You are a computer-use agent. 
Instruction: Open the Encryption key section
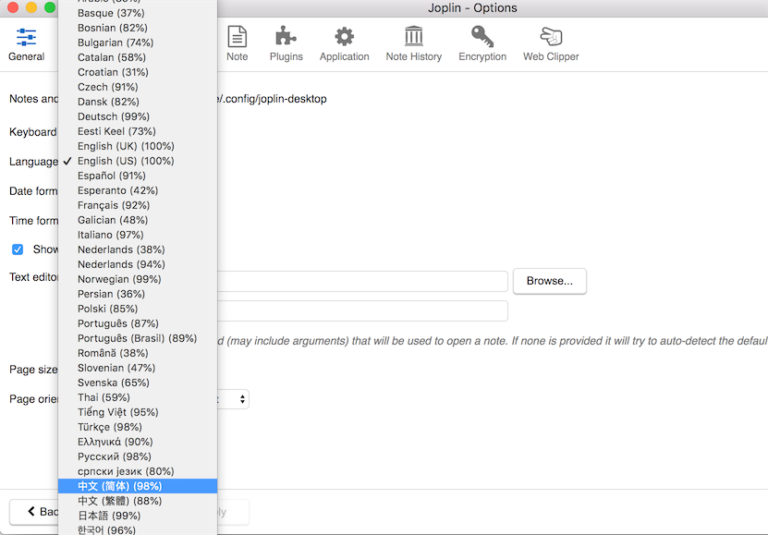tap(482, 44)
